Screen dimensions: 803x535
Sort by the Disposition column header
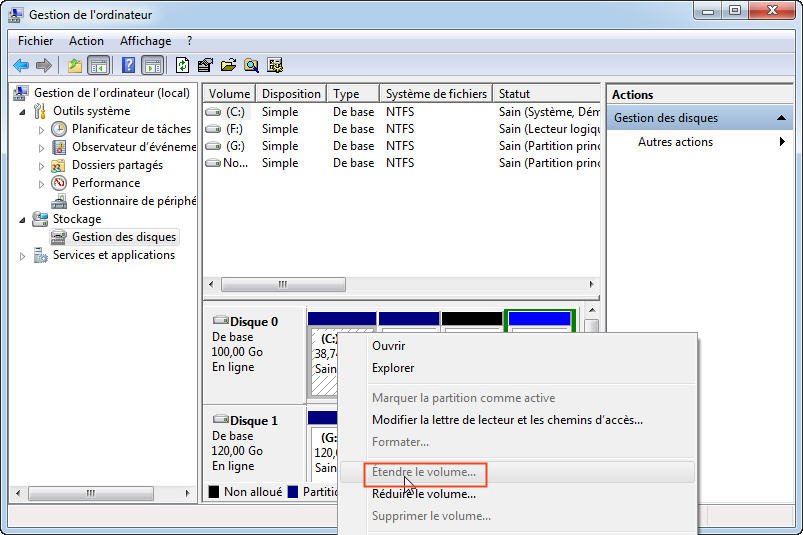pos(291,94)
